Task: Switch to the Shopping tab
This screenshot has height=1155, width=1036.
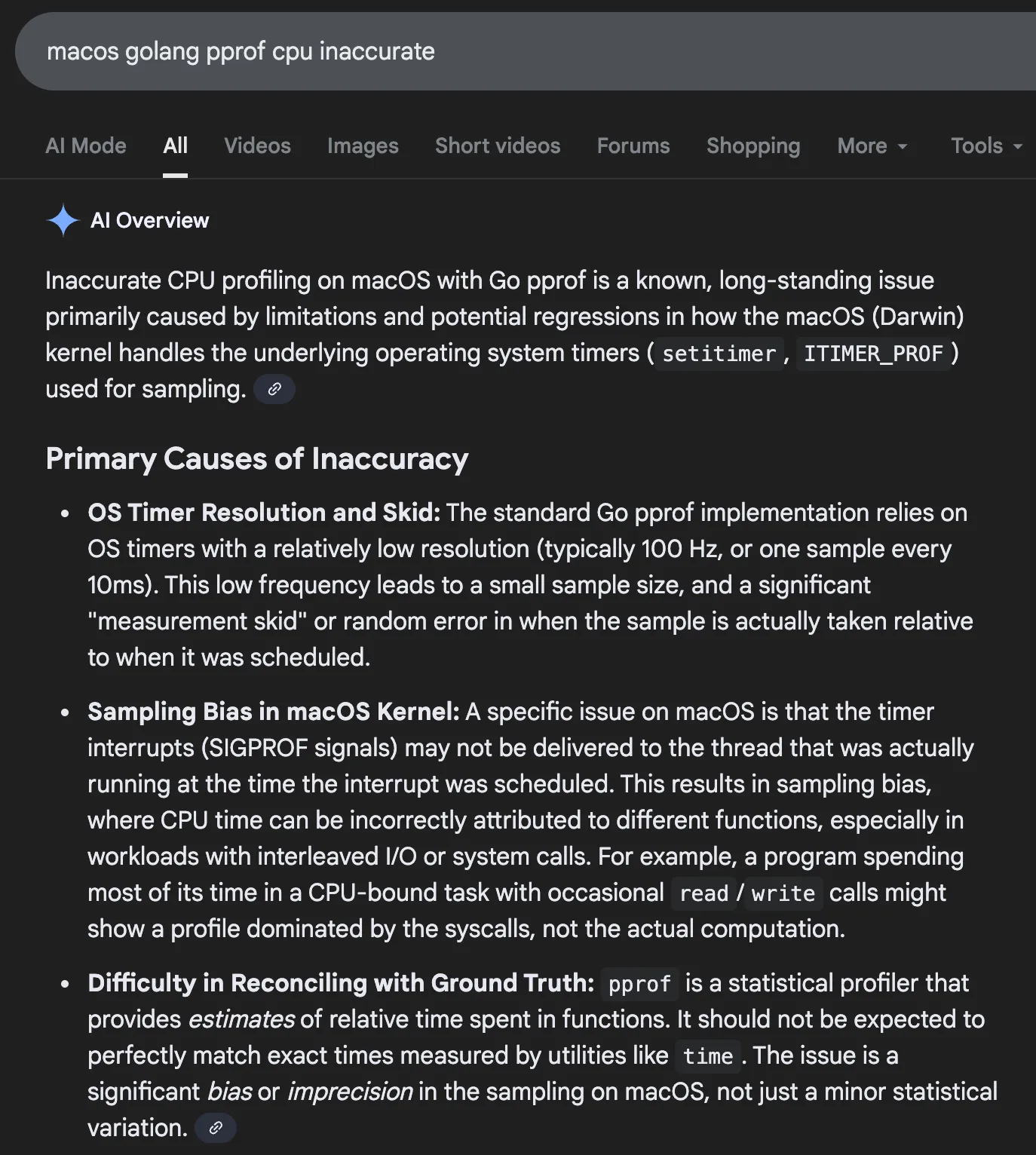Action: 752,146
